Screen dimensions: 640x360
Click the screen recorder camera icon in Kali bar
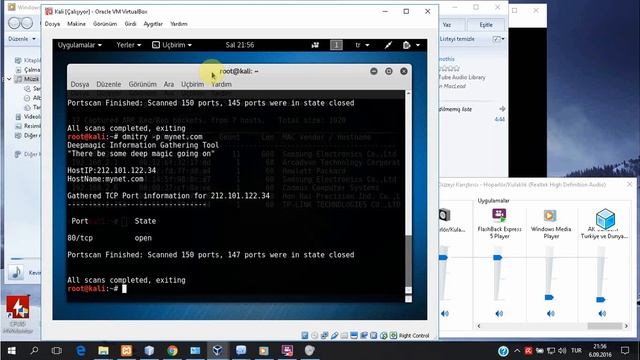coord(315,45)
